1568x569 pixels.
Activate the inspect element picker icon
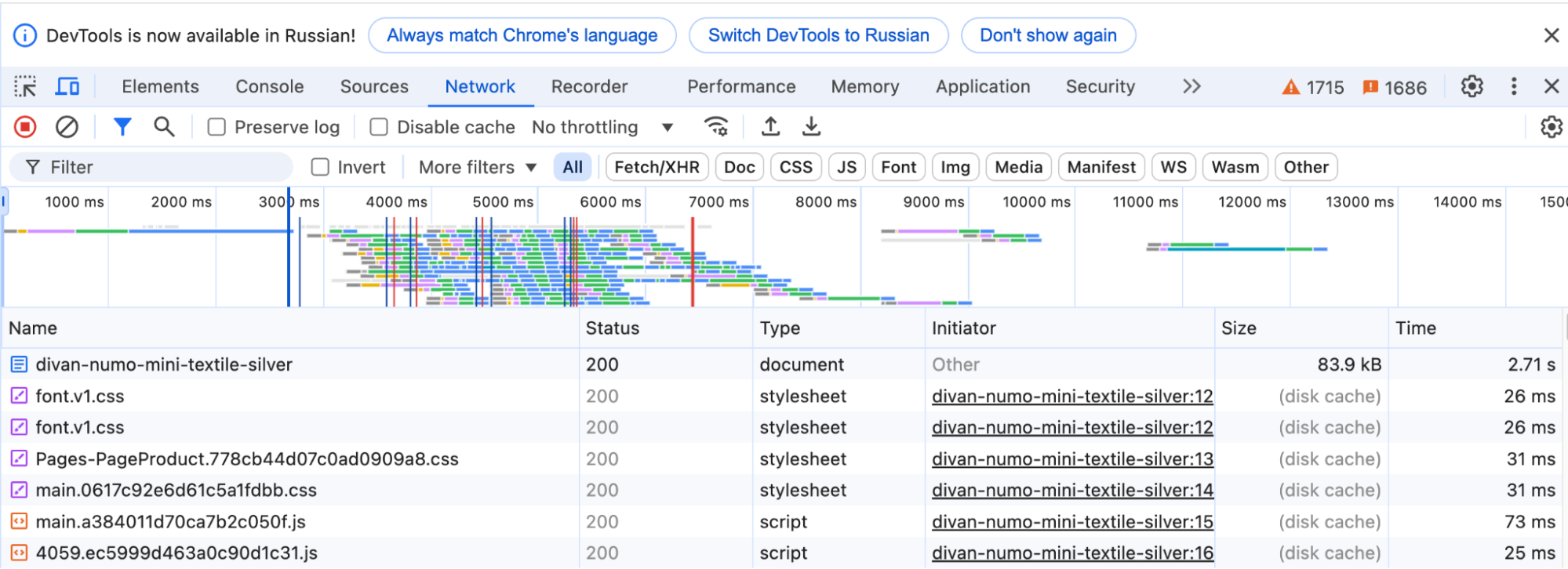(x=25, y=86)
